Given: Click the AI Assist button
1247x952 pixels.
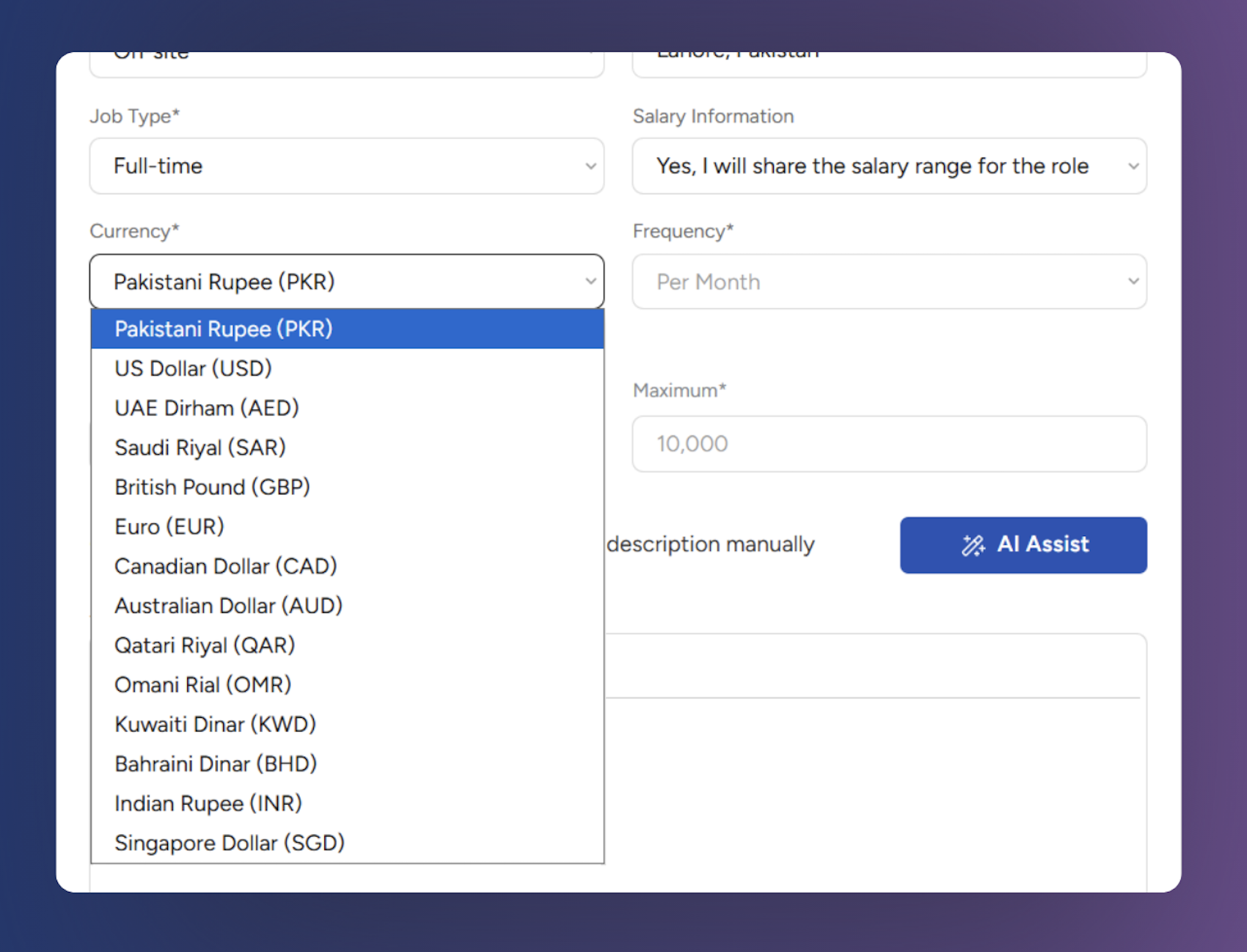Looking at the screenshot, I should (1023, 545).
